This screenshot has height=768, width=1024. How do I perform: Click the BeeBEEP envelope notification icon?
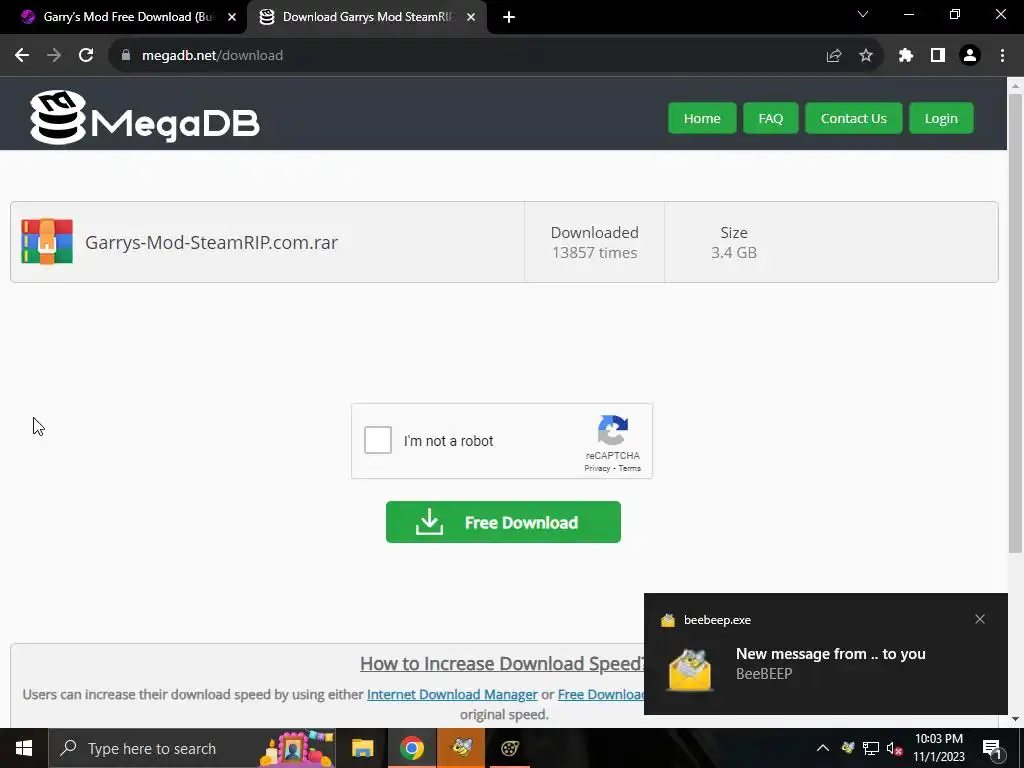point(690,670)
